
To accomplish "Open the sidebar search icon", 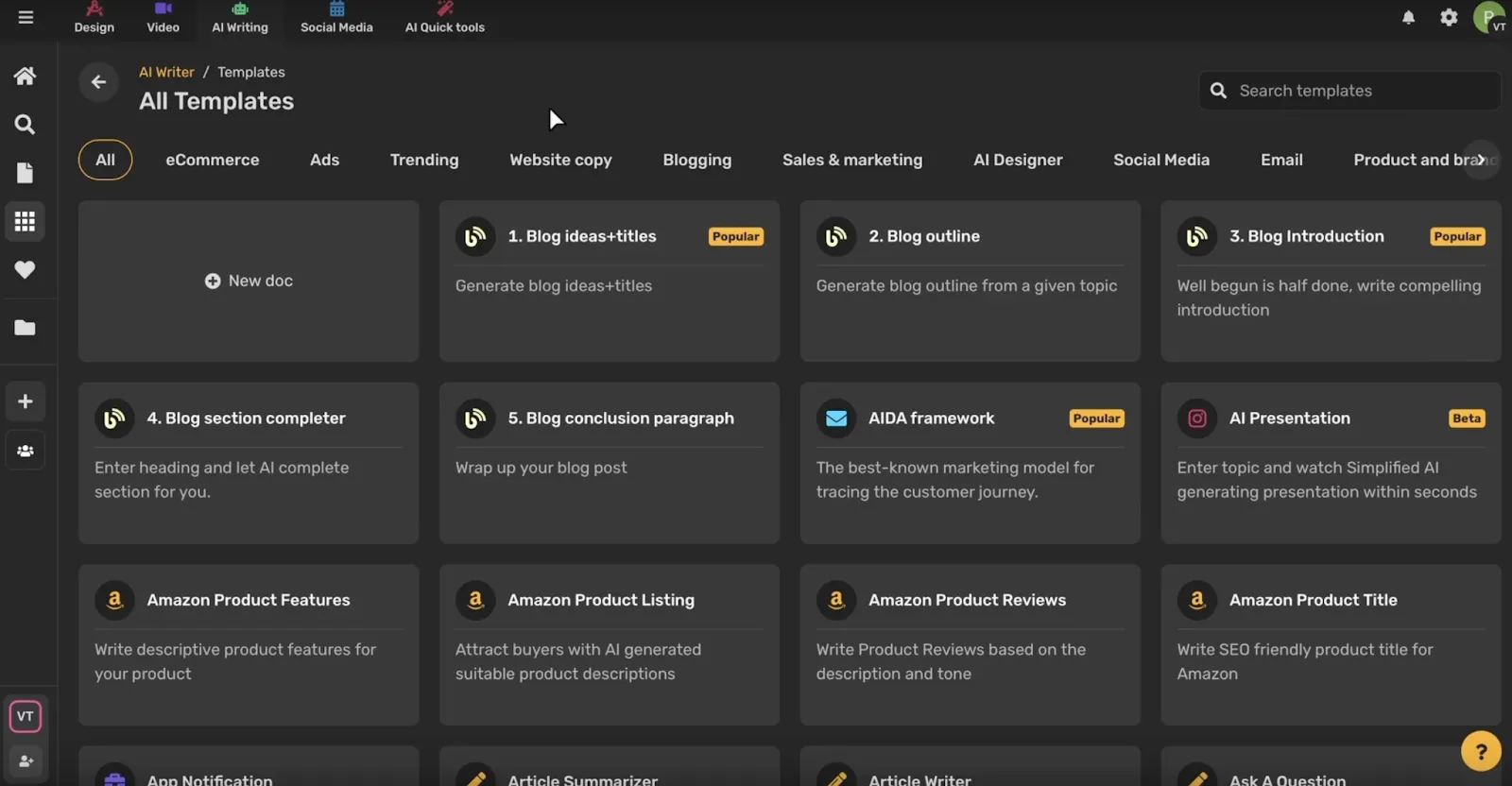I will (25, 124).
